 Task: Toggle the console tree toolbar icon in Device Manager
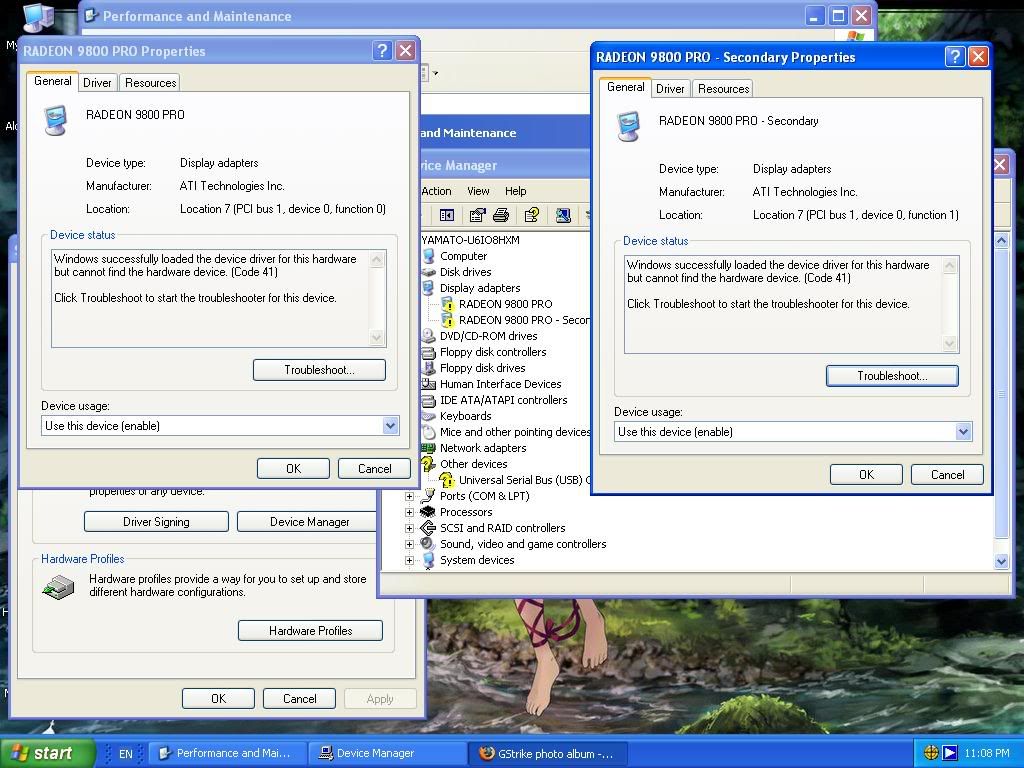447,215
